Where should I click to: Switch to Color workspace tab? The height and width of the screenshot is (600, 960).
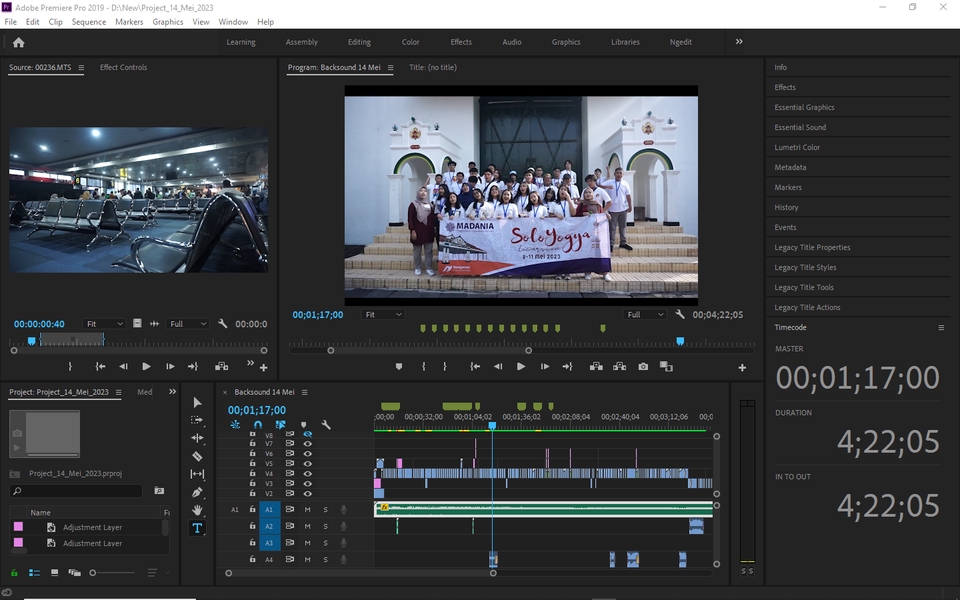(x=410, y=42)
